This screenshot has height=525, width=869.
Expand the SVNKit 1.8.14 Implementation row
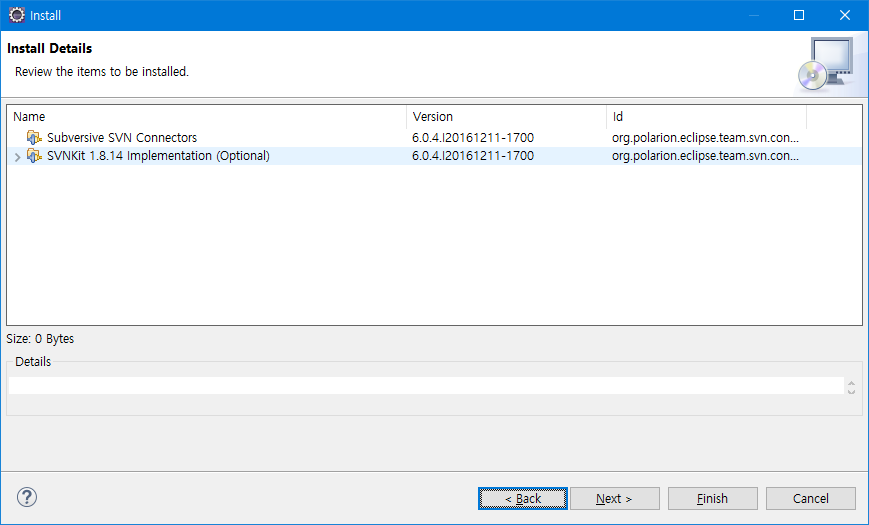[17, 157]
